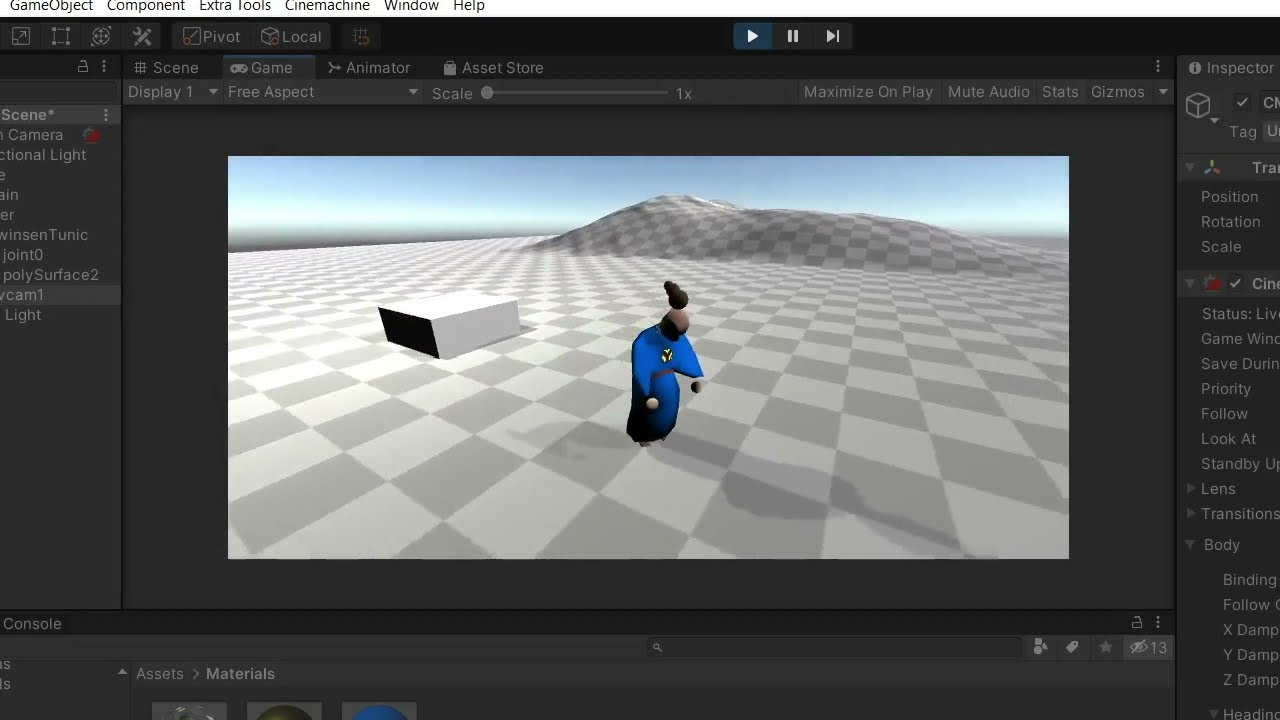This screenshot has width=1280, height=720.
Task: Switch to the Scene tab
Action: click(x=166, y=68)
